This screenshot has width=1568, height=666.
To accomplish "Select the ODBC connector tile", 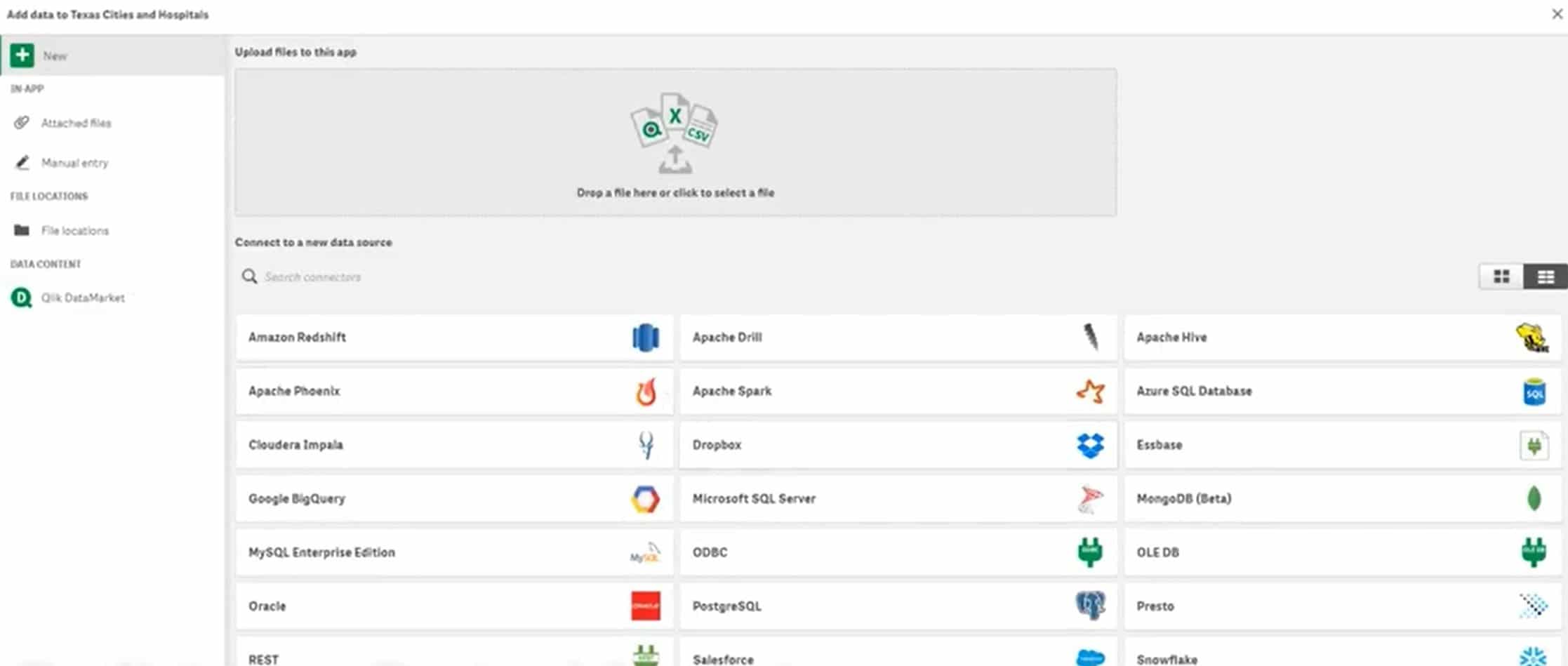I will pos(898,552).
